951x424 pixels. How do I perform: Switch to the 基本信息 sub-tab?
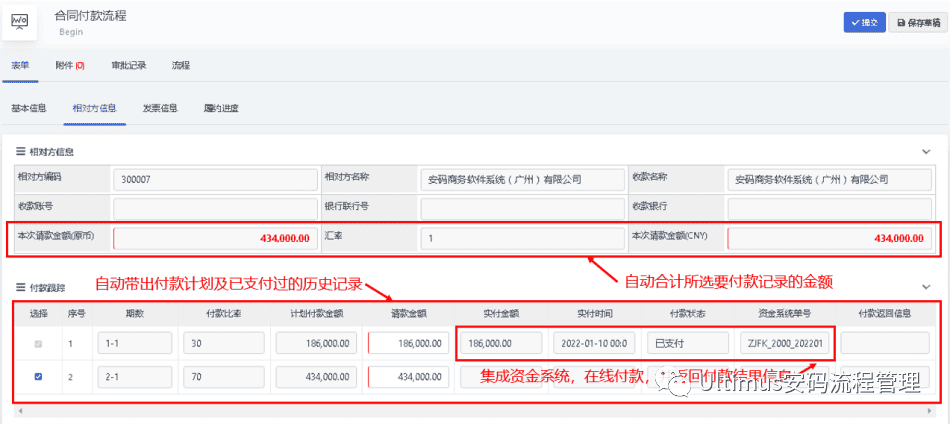pyautogui.click(x=29, y=109)
